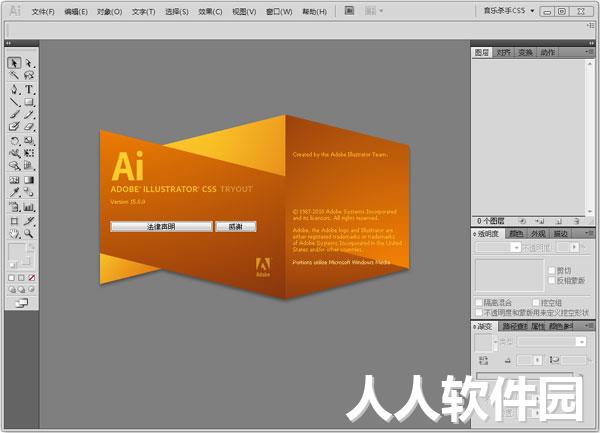Click the 法律声明 button on the splash screen

[161, 226]
